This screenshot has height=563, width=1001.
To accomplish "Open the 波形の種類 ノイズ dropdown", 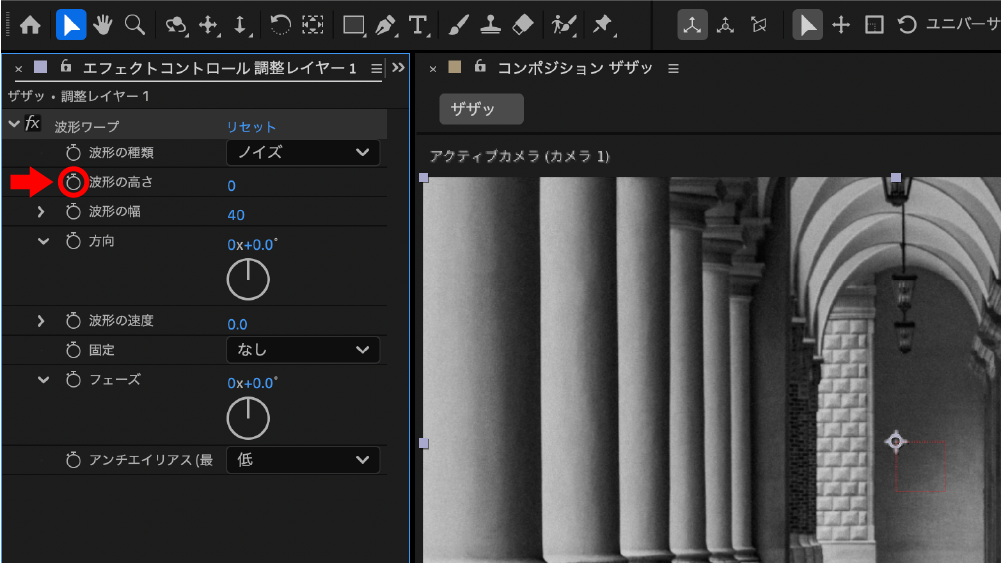I will point(303,153).
